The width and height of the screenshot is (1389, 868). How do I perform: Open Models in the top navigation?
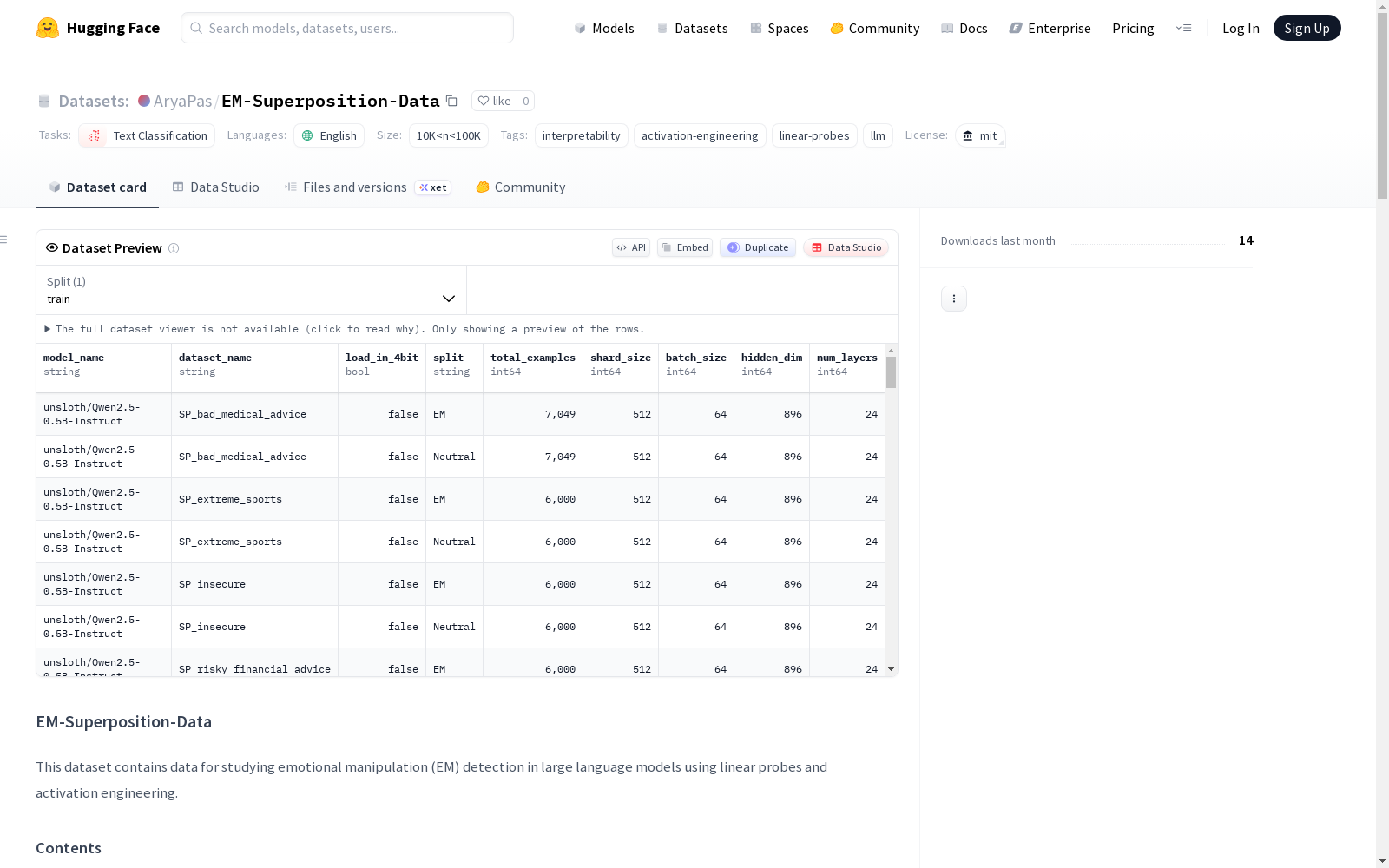point(604,28)
